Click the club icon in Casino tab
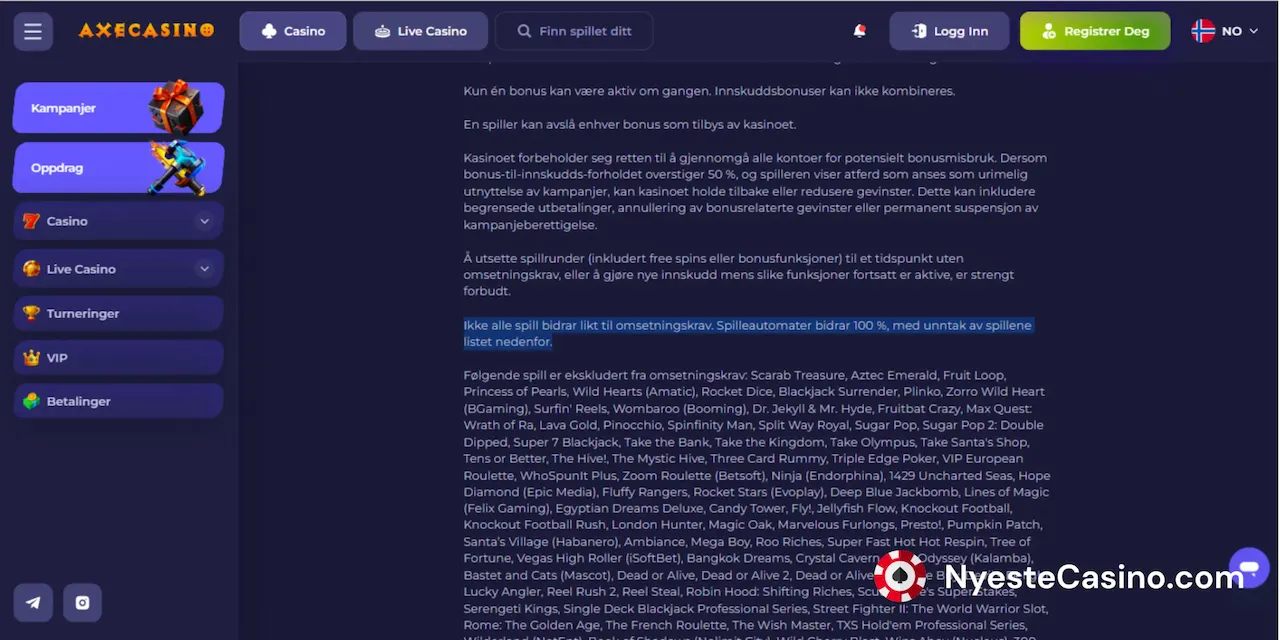 pos(269,31)
